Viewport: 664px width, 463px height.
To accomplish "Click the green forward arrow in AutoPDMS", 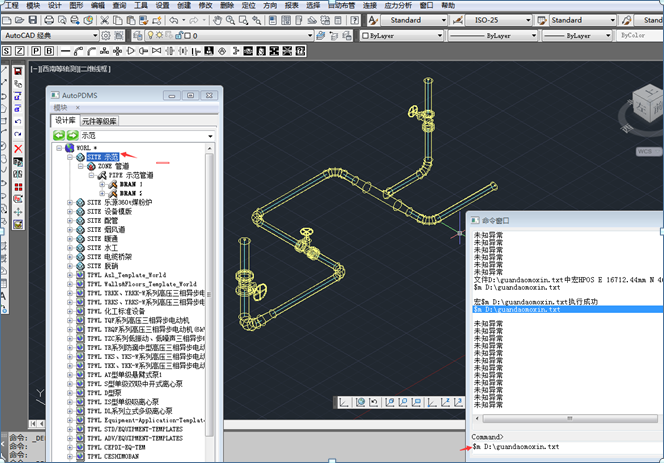I will coord(72,135).
